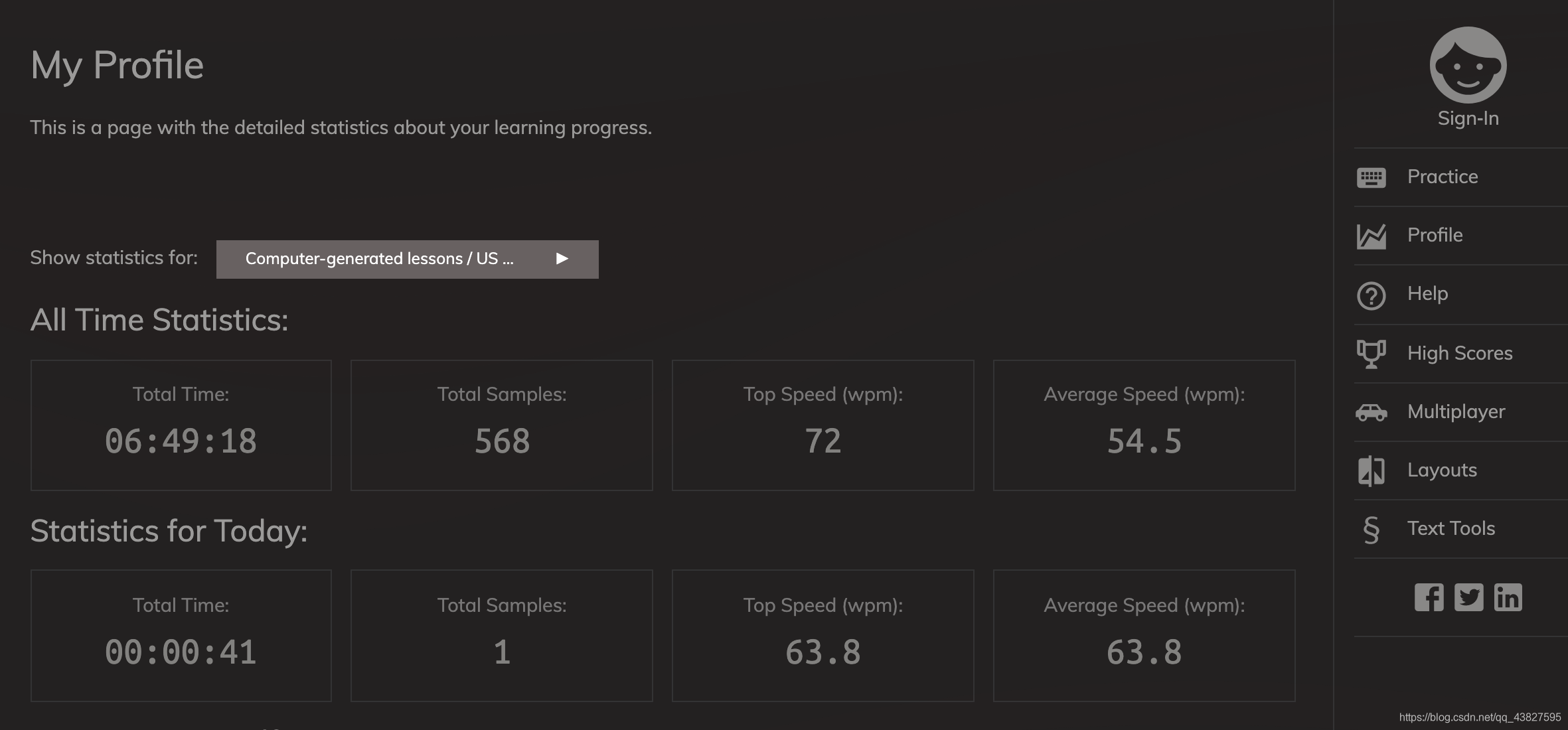Image resolution: width=1568 pixels, height=730 pixels.
Task: Click the chart Profile icon
Action: [1371, 236]
